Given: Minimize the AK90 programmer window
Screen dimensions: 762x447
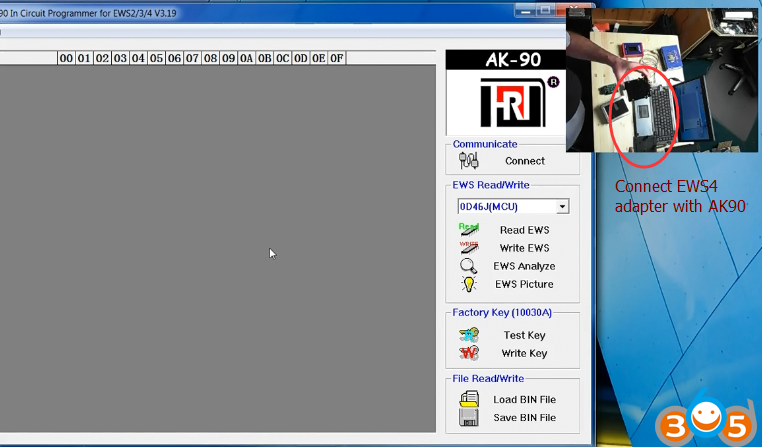Looking at the screenshot, I should (525, 10).
